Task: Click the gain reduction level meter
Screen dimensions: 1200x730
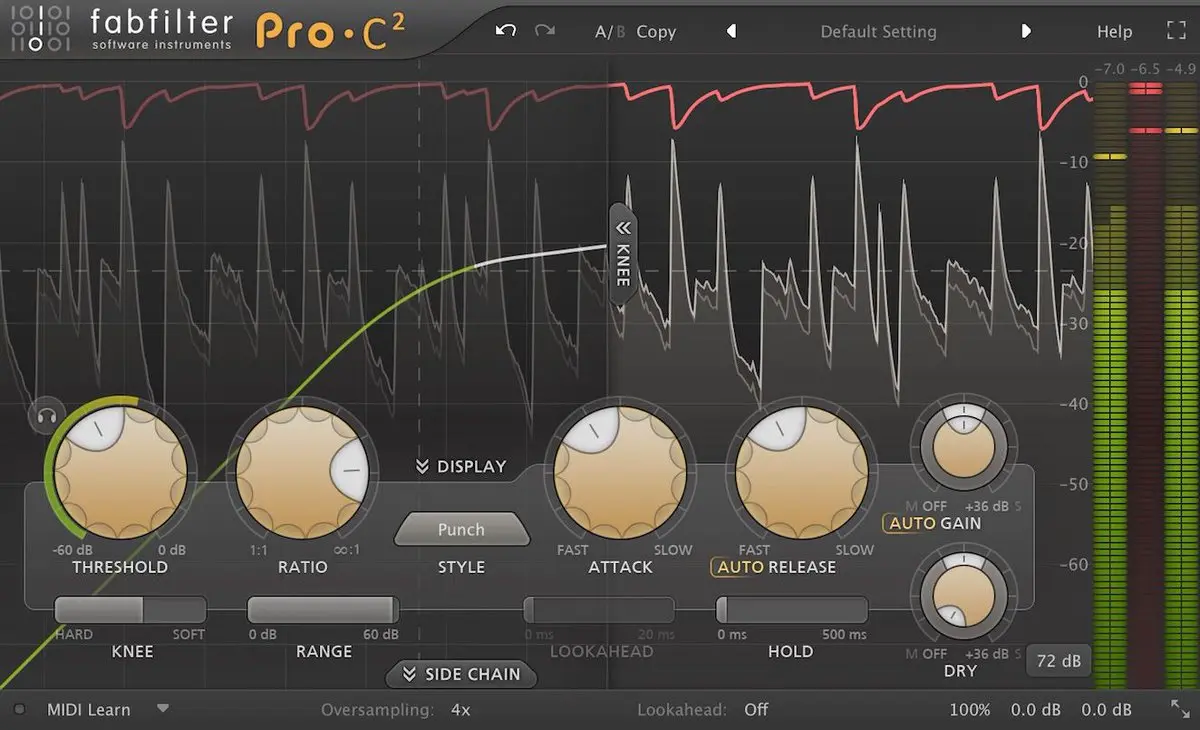Action: tap(1146, 387)
